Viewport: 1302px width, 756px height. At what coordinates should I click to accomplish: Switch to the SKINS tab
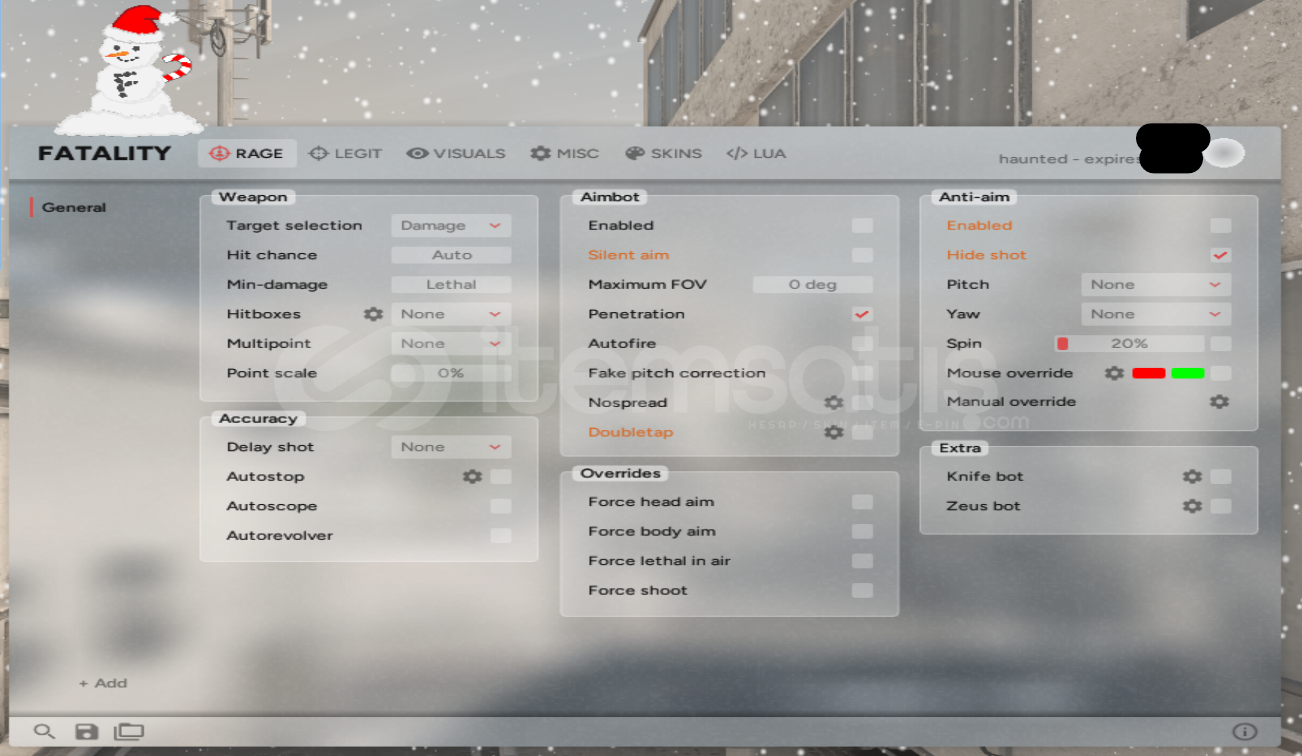point(664,154)
